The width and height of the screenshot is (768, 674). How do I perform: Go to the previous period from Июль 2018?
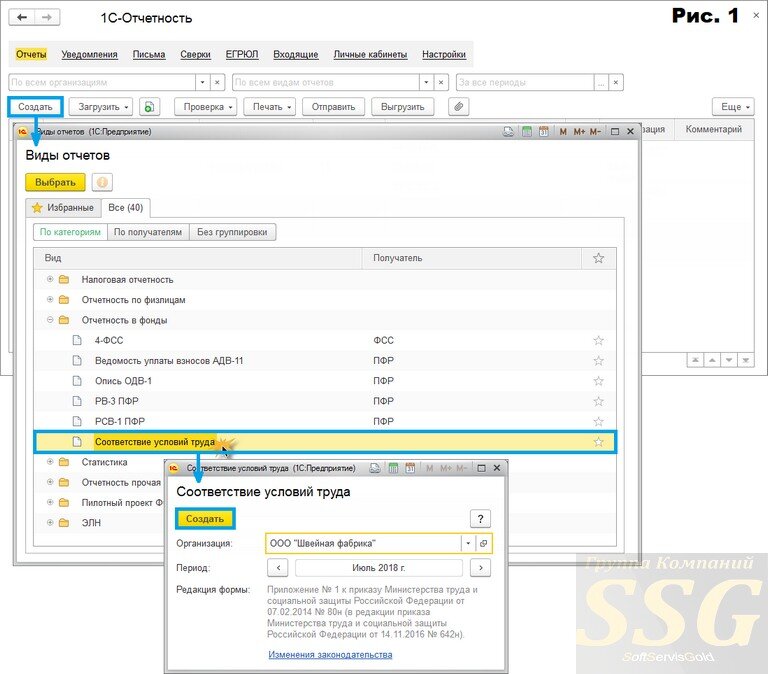point(278,568)
